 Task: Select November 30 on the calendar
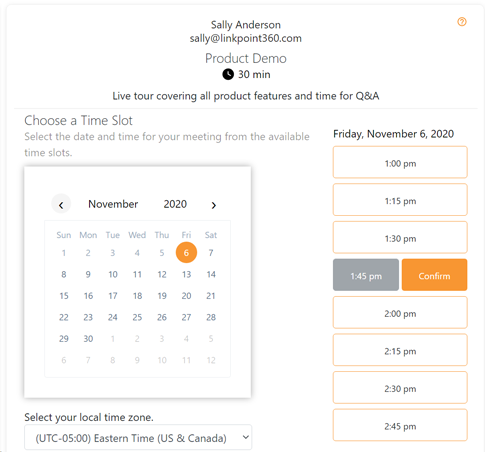click(88, 339)
